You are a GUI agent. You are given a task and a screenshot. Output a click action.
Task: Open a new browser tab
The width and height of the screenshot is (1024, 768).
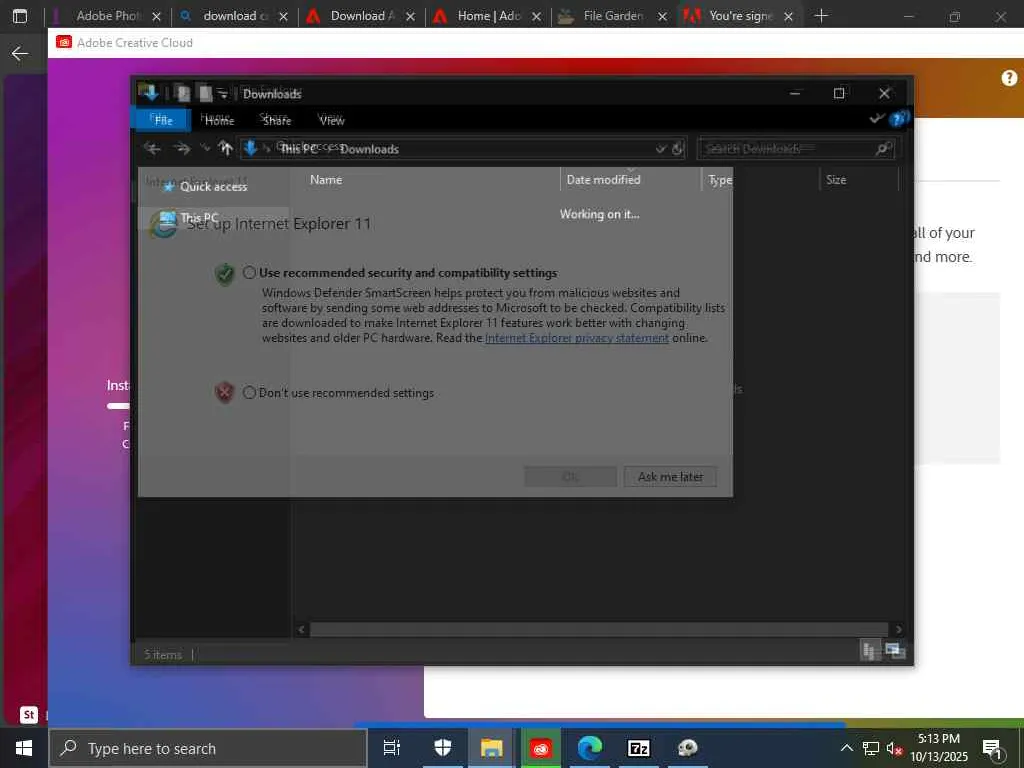click(822, 16)
